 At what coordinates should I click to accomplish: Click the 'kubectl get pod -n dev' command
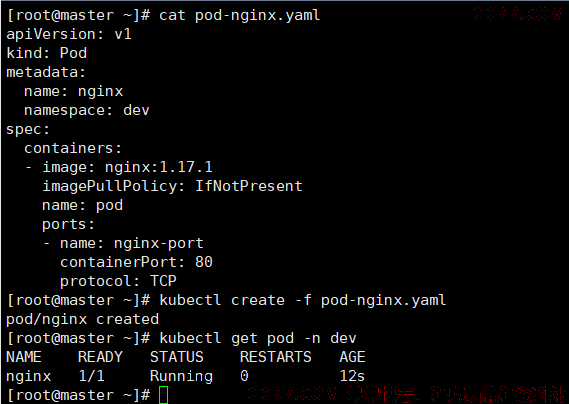point(258,338)
